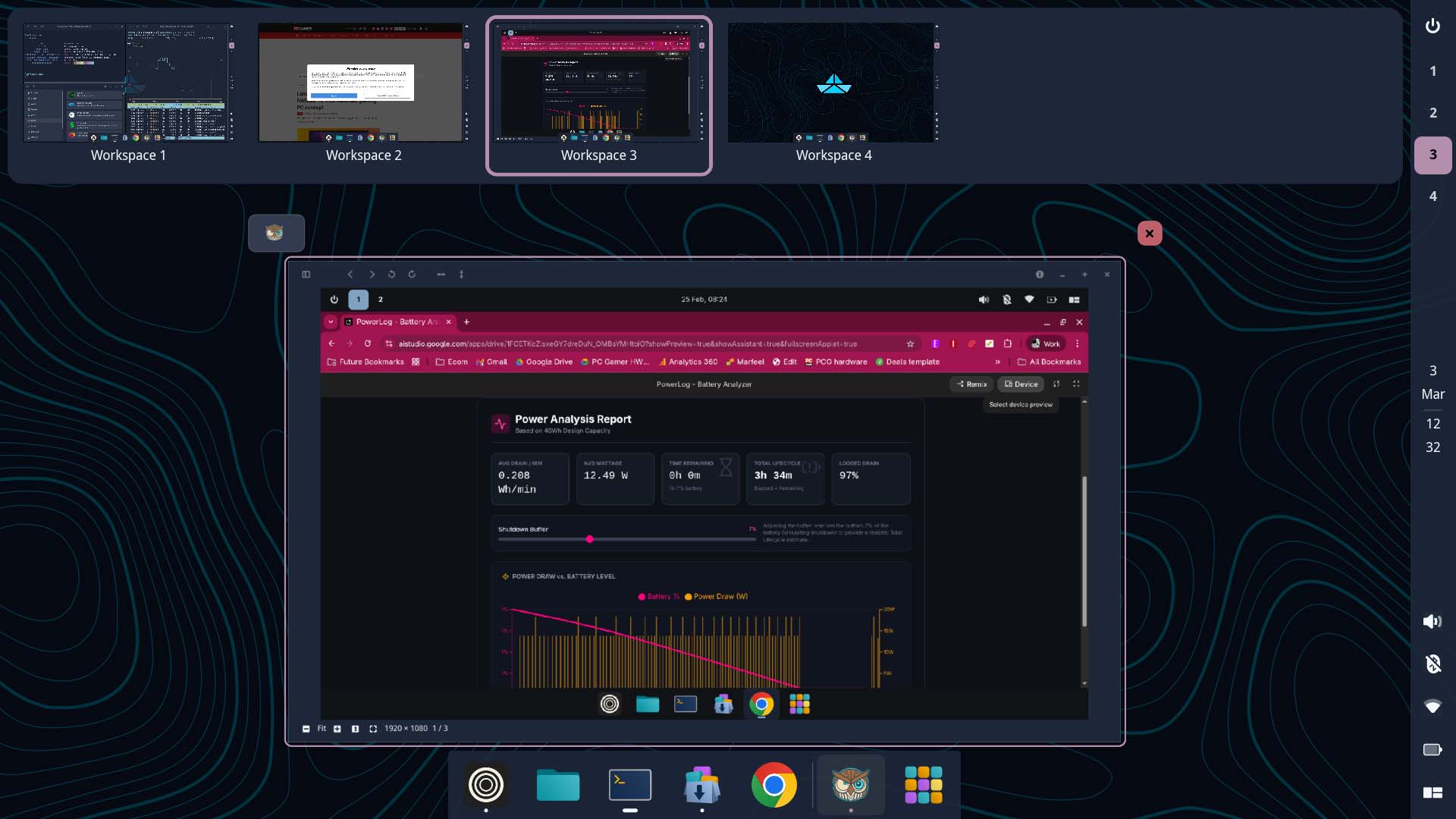
Task: Adjust the Shutdown Buffer slider handle
Action: 590,539
